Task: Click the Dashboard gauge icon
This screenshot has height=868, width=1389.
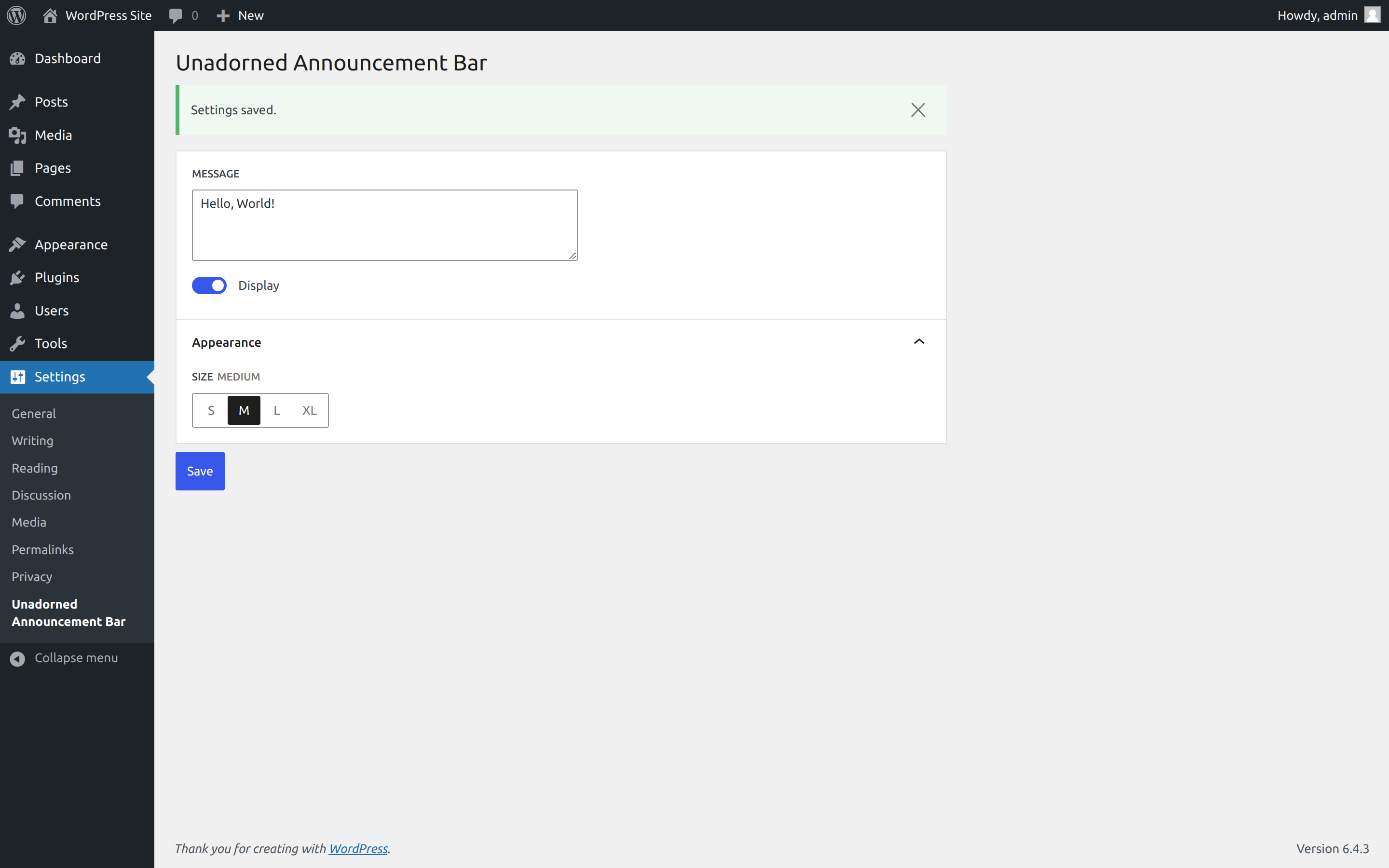Action: (17, 58)
